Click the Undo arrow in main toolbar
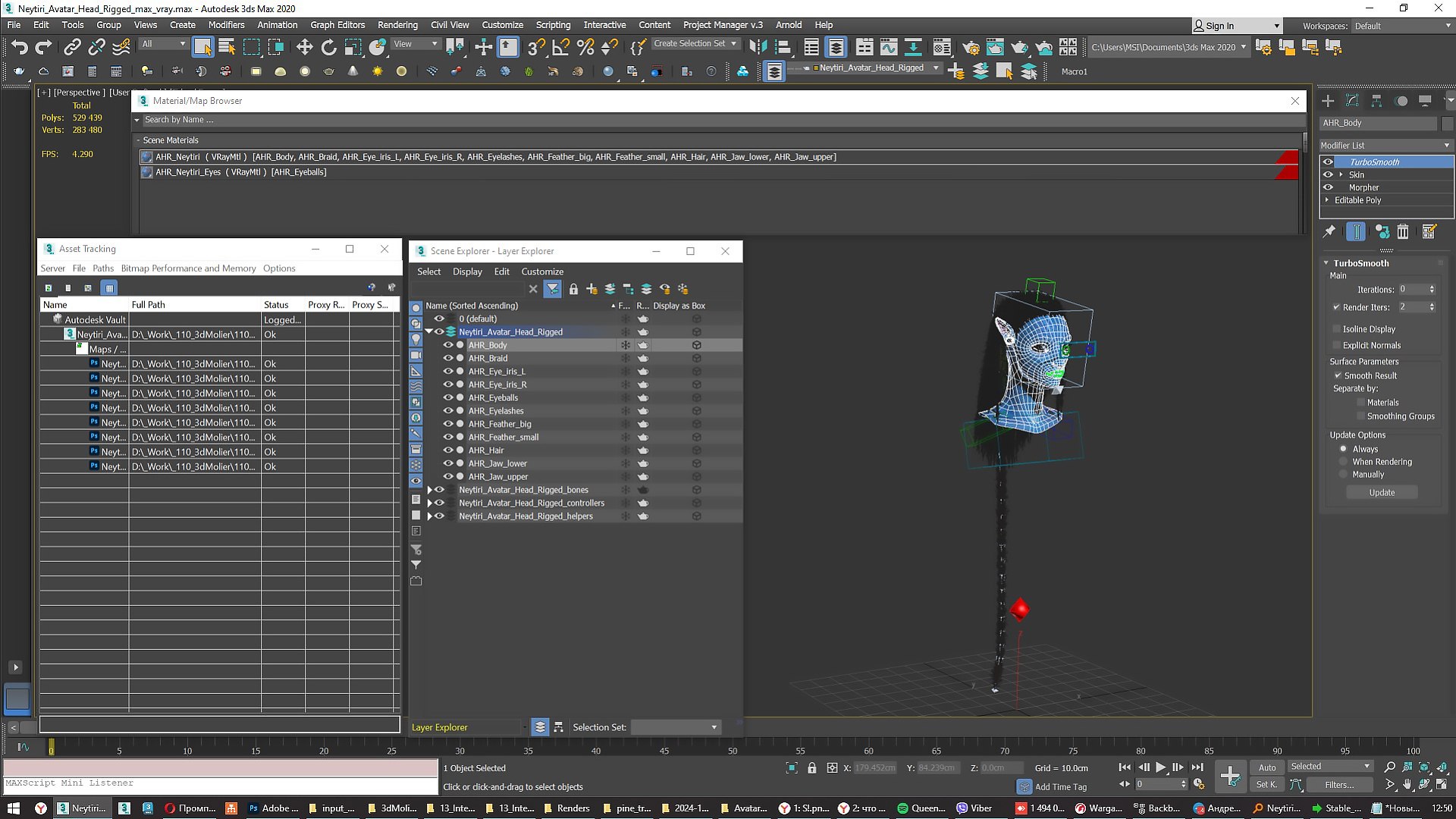The image size is (1456, 819). point(19,47)
